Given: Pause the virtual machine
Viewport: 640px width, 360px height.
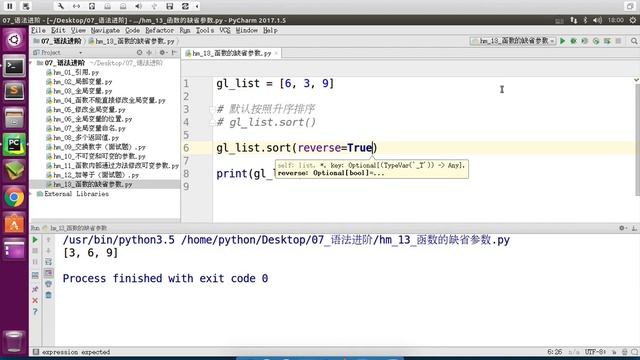Looking at the screenshot, I should pyautogui.click(x=9, y=6).
